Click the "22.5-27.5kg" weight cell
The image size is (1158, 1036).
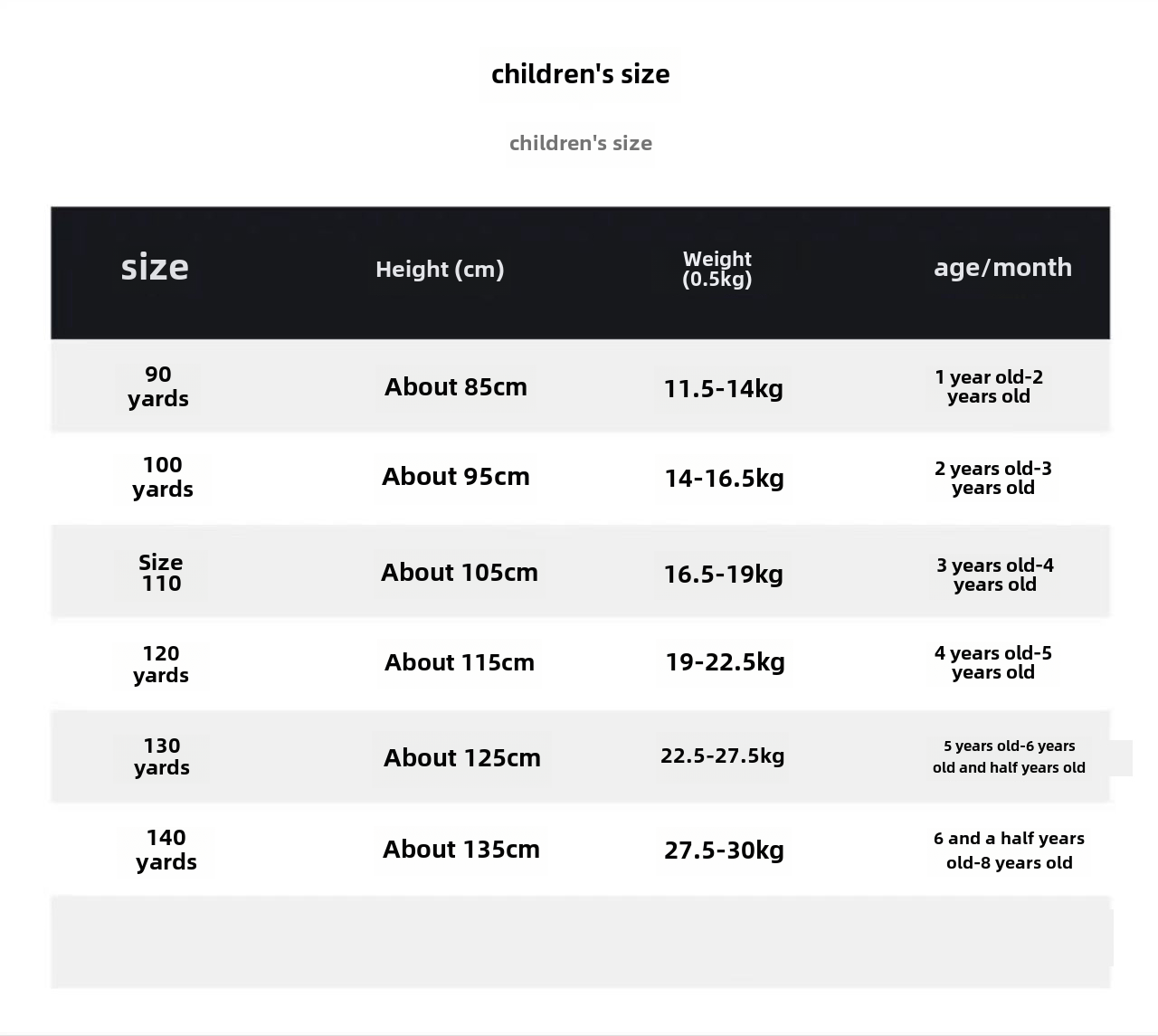pos(722,756)
